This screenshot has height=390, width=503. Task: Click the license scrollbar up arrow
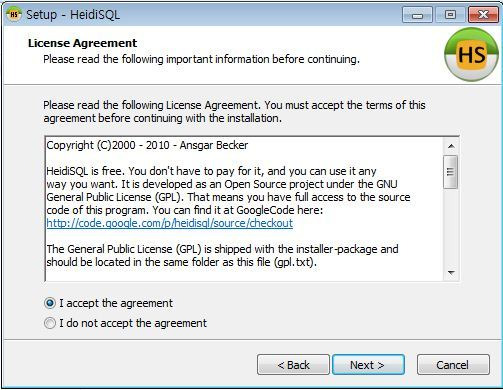[x=451, y=146]
